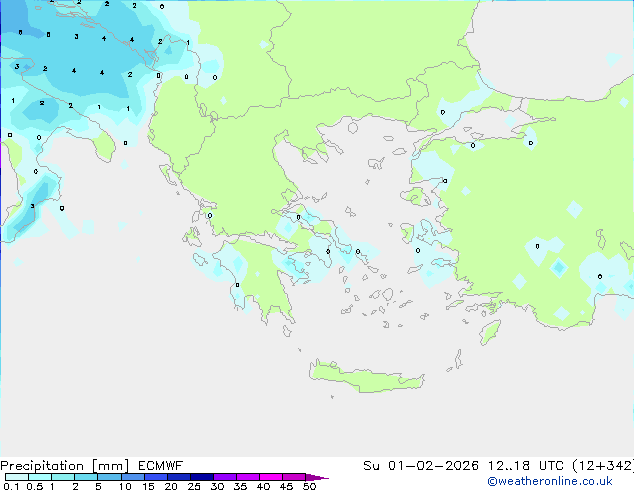Click the '10' legend scale label
The height and width of the screenshot is (490, 634).
[125, 486]
